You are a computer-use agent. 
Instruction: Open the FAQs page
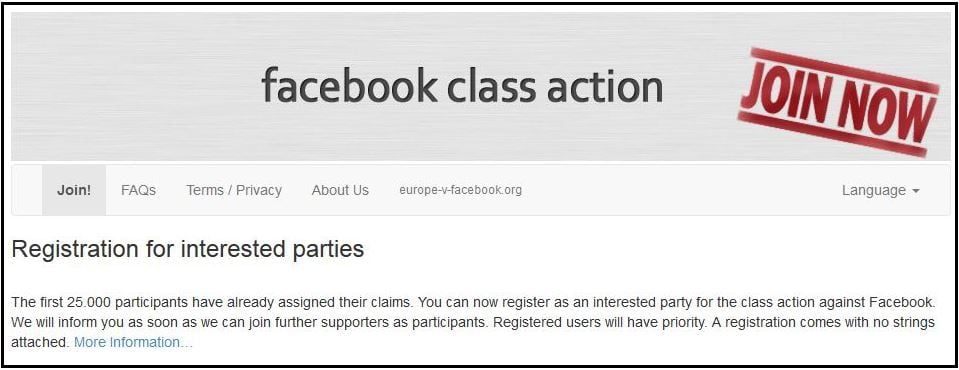click(138, 190)
